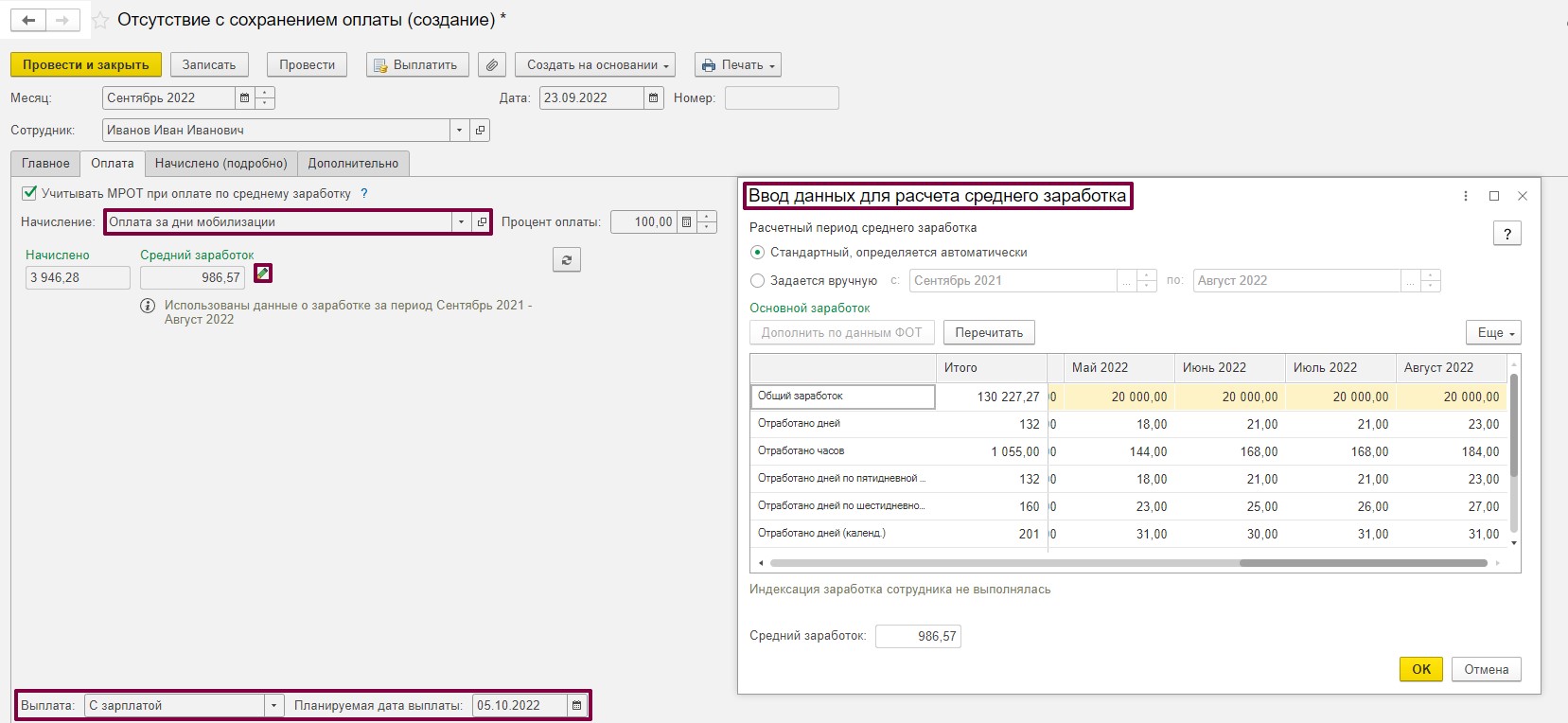Viewport: 1568px width, 723px height.
Task: Click Дополнить по данным ФОТ button
Action: tap(842, 332)
